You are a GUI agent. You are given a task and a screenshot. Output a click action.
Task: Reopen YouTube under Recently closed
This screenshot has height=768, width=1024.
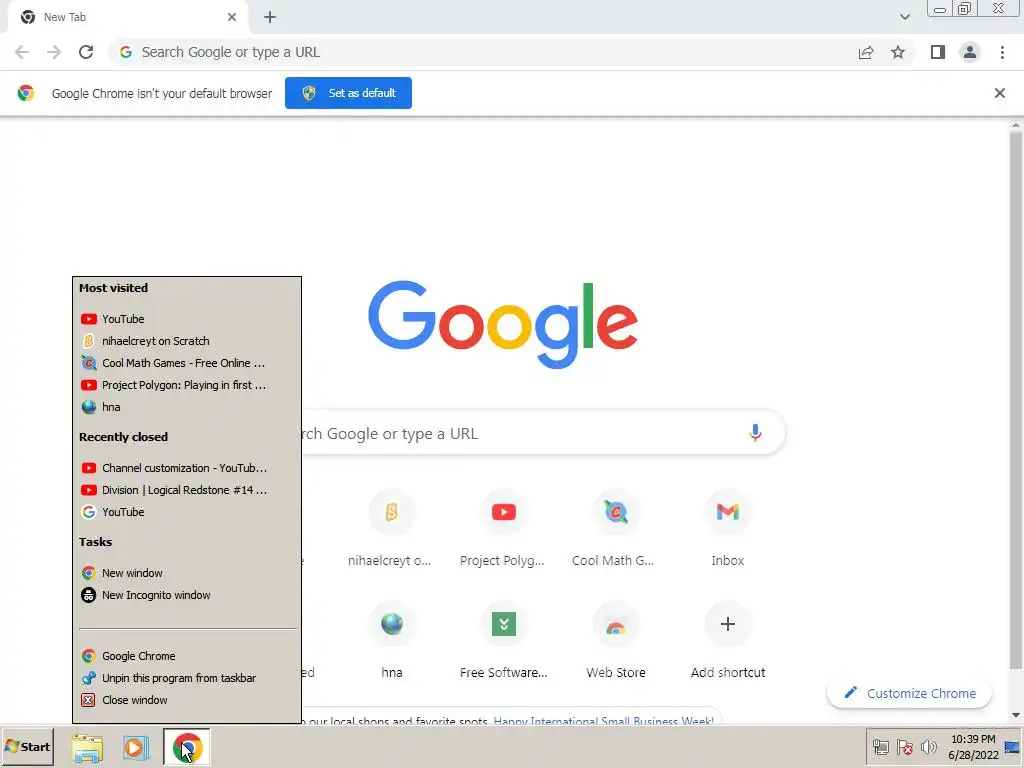(187, 512)
